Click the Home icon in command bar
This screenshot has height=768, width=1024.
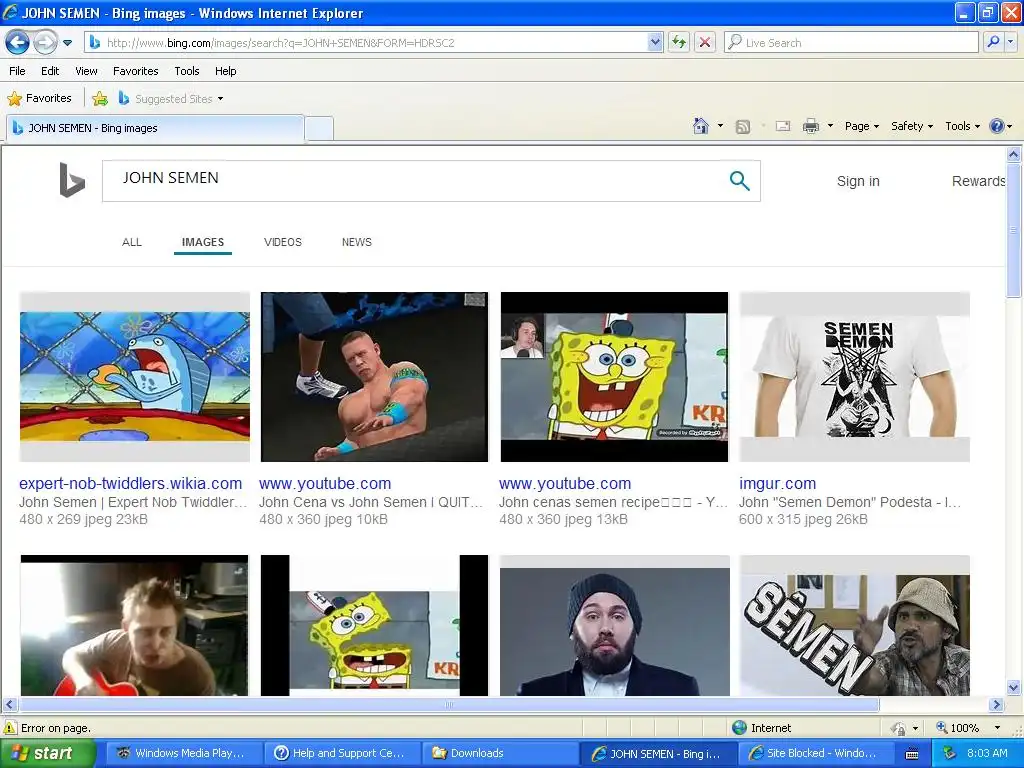[701, 126]
